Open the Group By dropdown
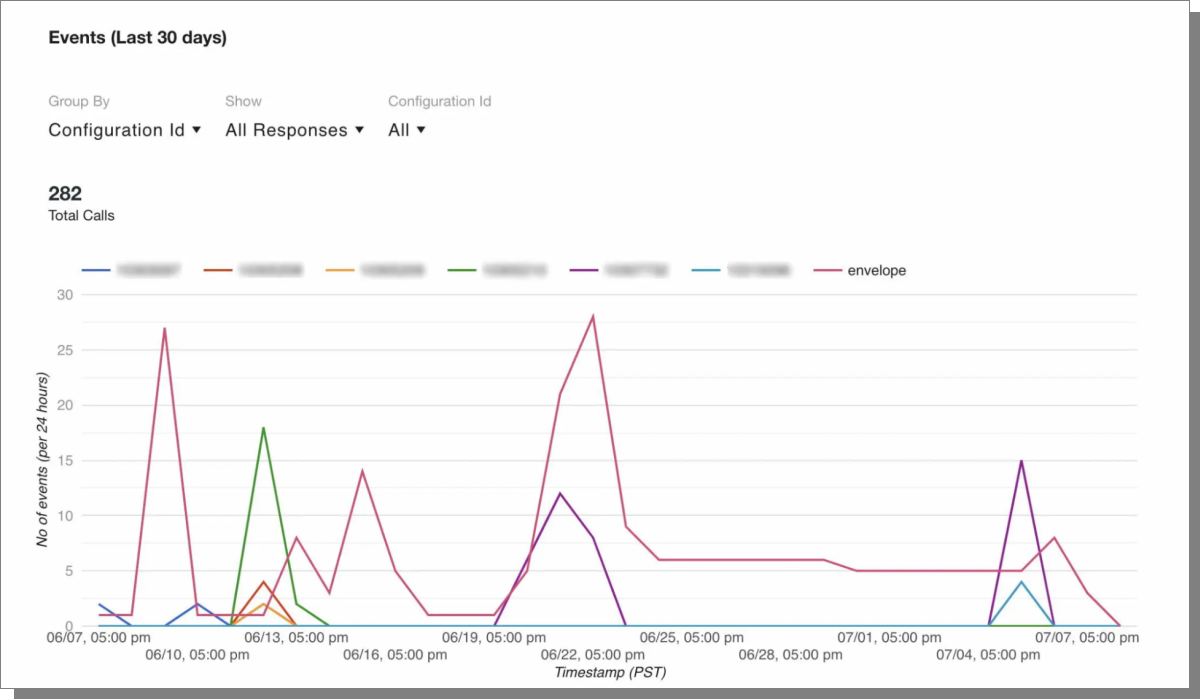This screenshot has height=699, width=1200. 125,130
